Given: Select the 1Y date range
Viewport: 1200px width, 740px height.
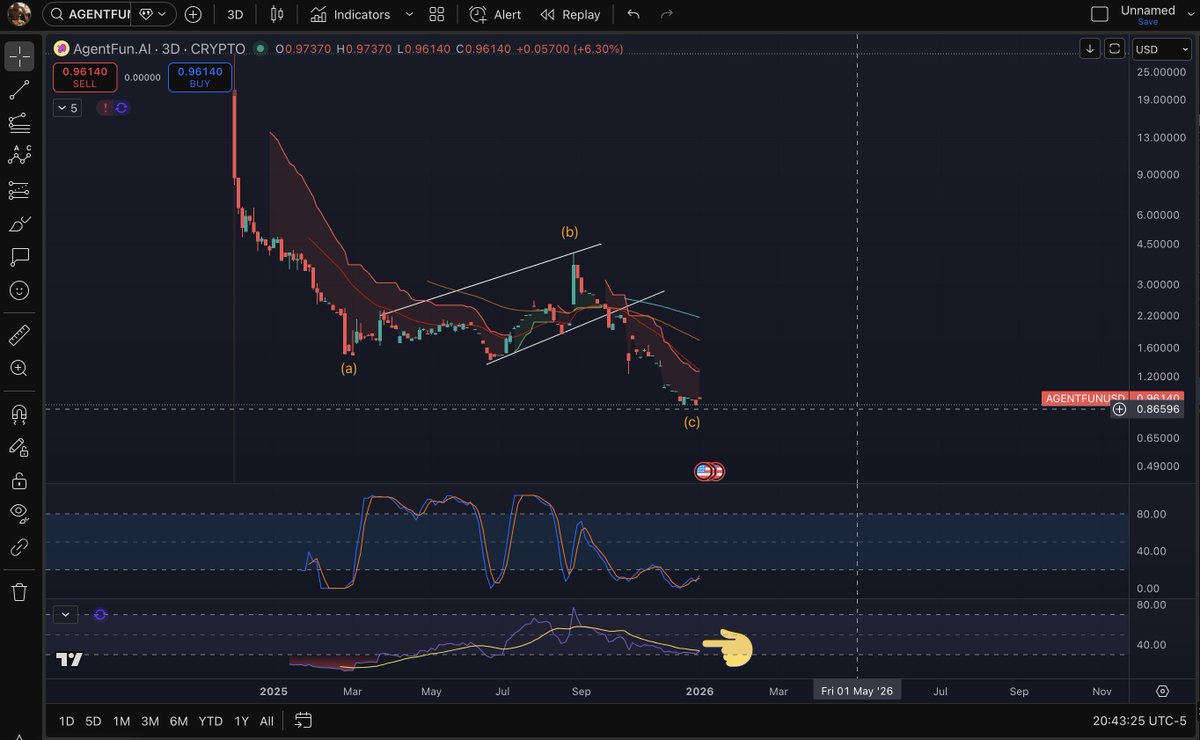Looking at the screenshot, I should click(x=241, y=720).
